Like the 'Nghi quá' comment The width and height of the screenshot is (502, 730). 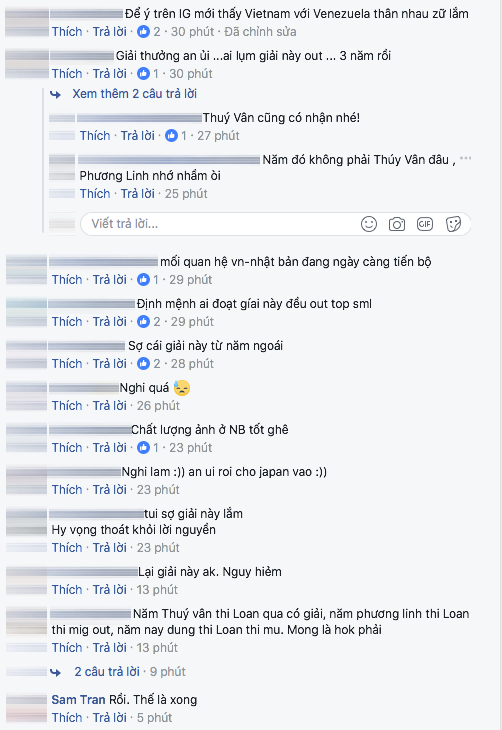click(67, 406)
